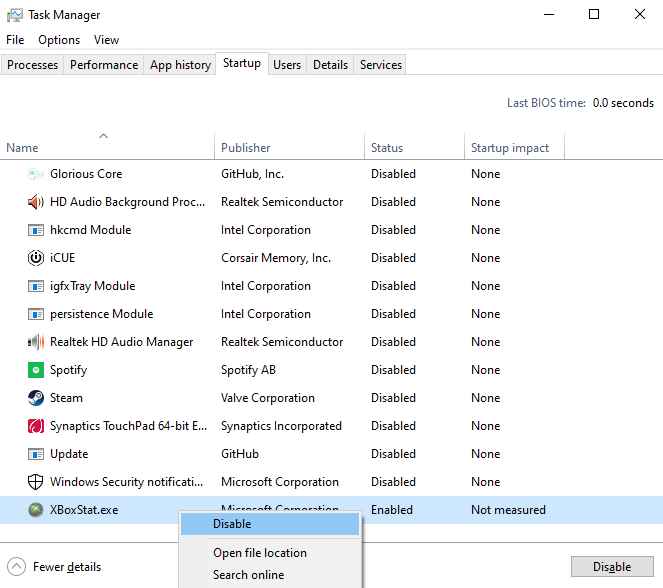Sort by Status column header

(387, 148)
